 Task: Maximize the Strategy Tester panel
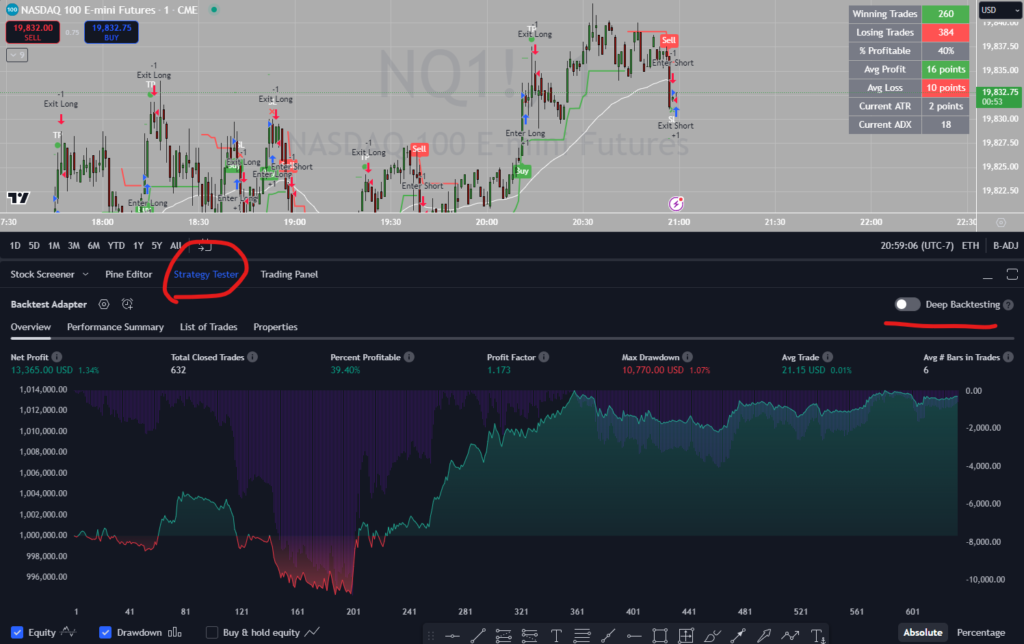(1015, 274)
